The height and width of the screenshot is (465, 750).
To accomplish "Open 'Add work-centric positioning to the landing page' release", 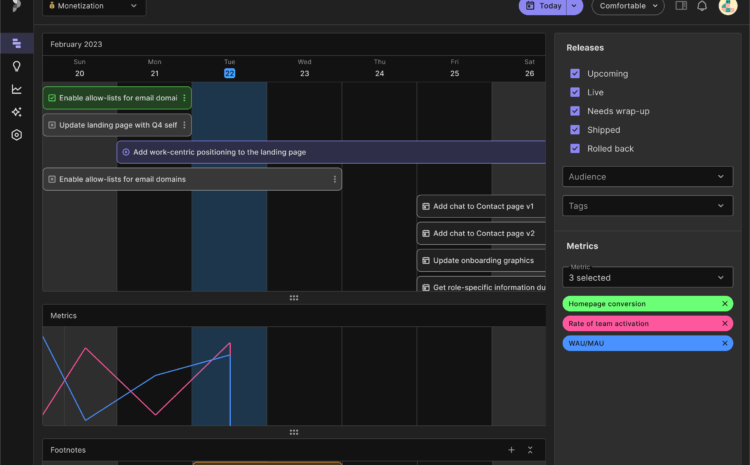I will point(331,152).
